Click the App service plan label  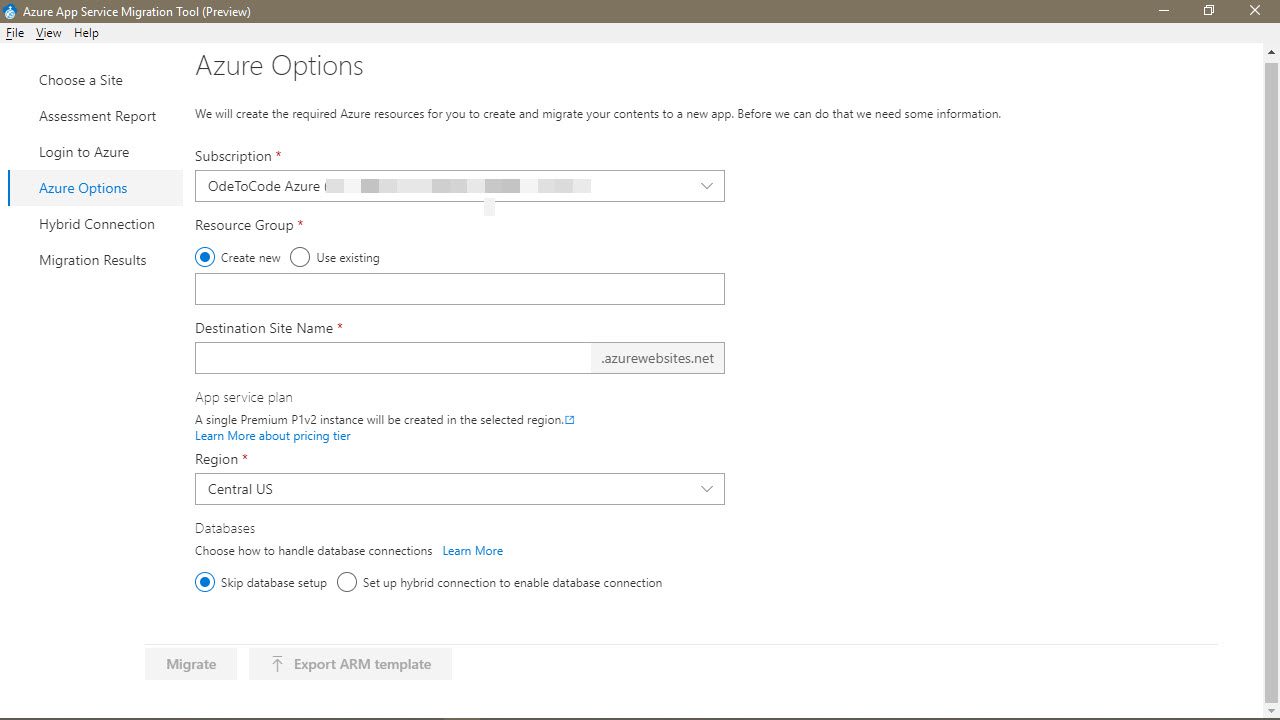[x=244, y=397]
